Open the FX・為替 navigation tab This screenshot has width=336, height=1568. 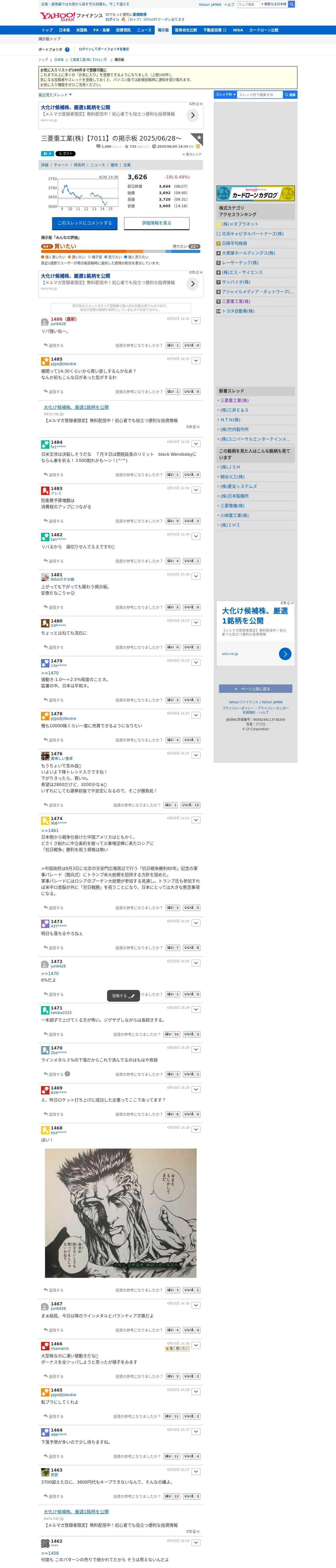tap(101, 30)
